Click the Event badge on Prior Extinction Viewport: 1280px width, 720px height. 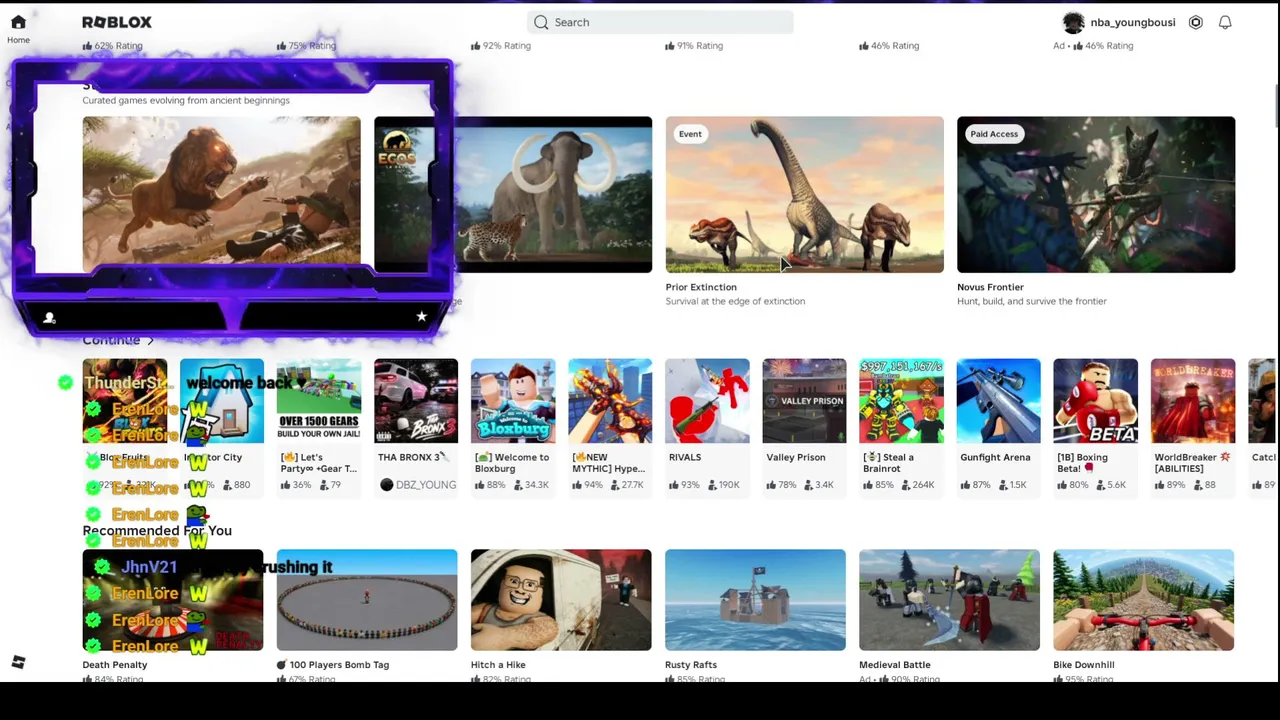[690, 134]
